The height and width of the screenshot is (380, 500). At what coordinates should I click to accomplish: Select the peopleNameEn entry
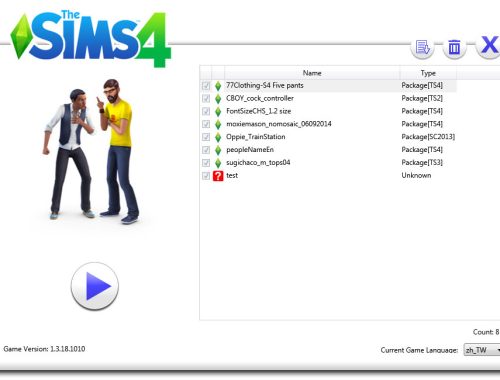250,150
